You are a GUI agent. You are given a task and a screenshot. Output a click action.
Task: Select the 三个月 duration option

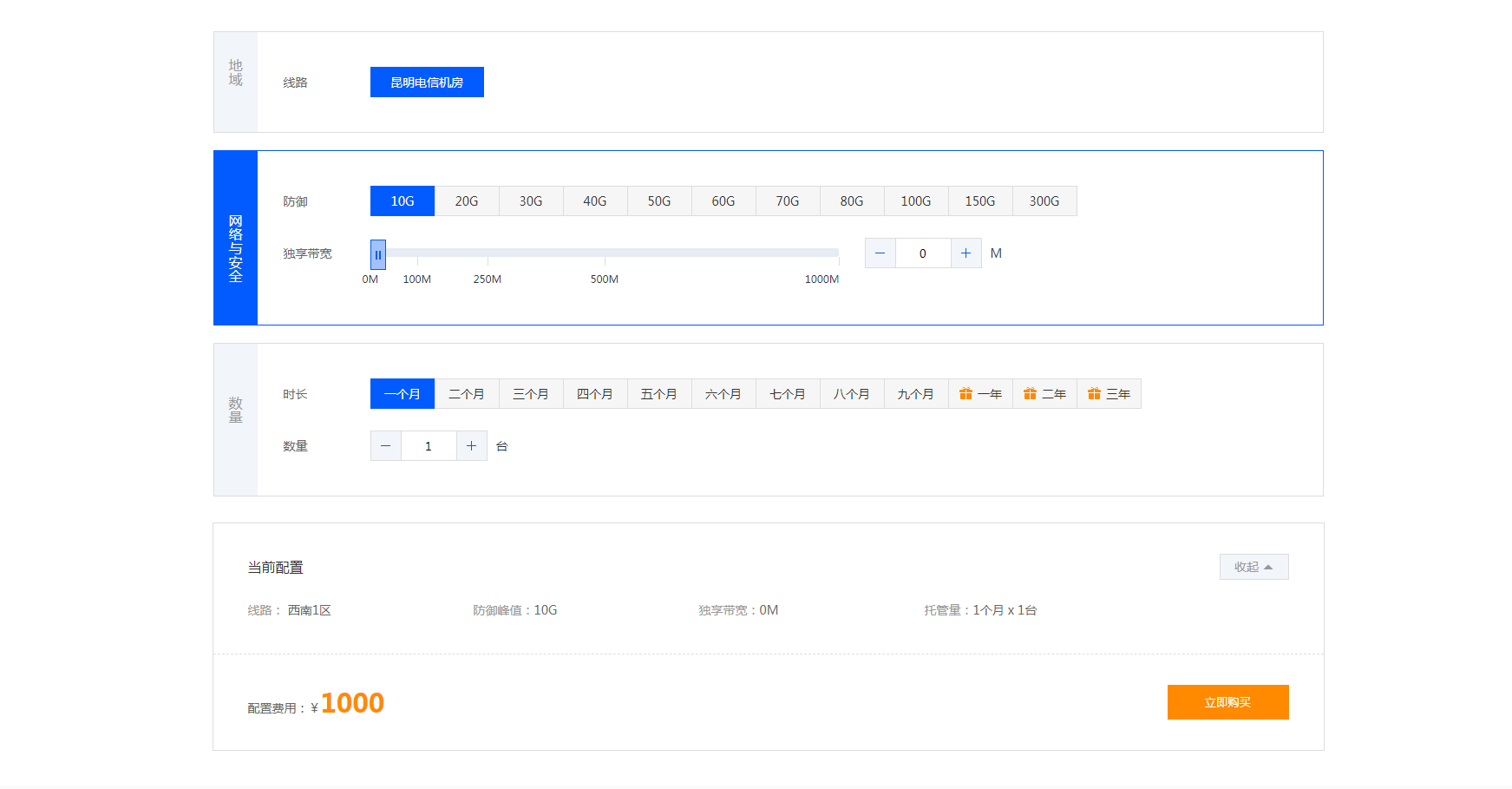530,393
